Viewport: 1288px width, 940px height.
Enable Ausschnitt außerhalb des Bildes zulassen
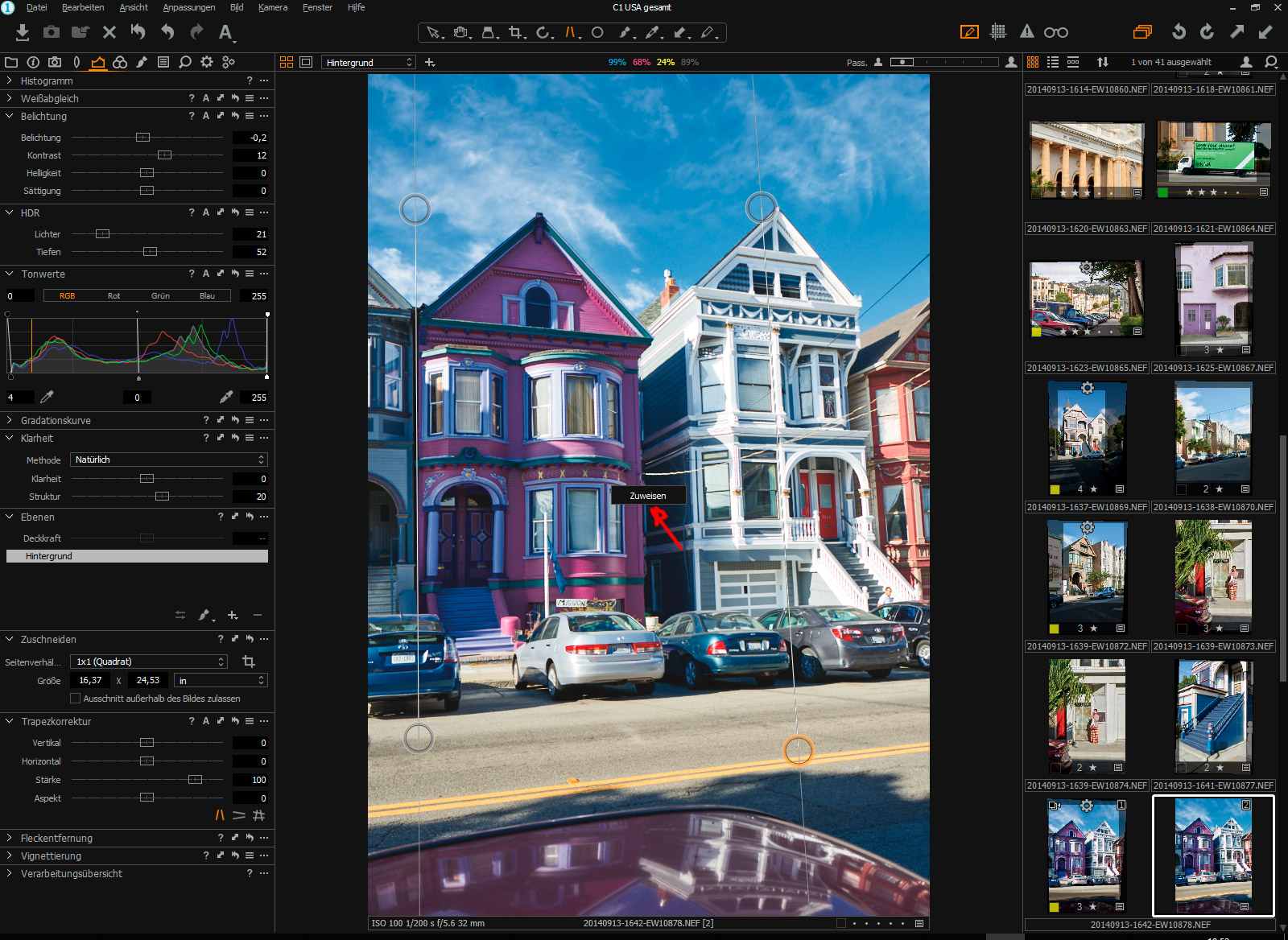coord(76,699)
